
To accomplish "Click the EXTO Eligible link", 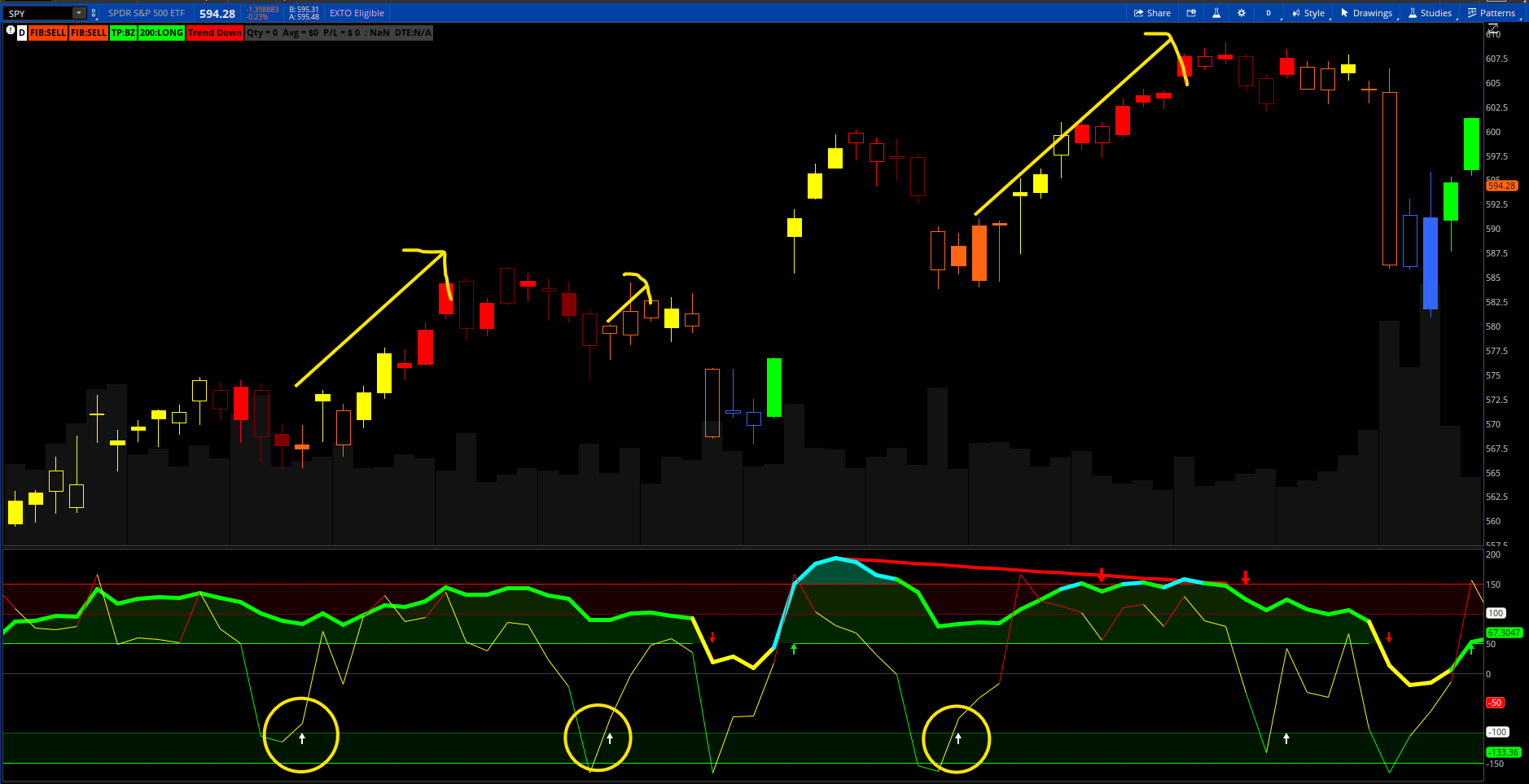I will [357, 13].
